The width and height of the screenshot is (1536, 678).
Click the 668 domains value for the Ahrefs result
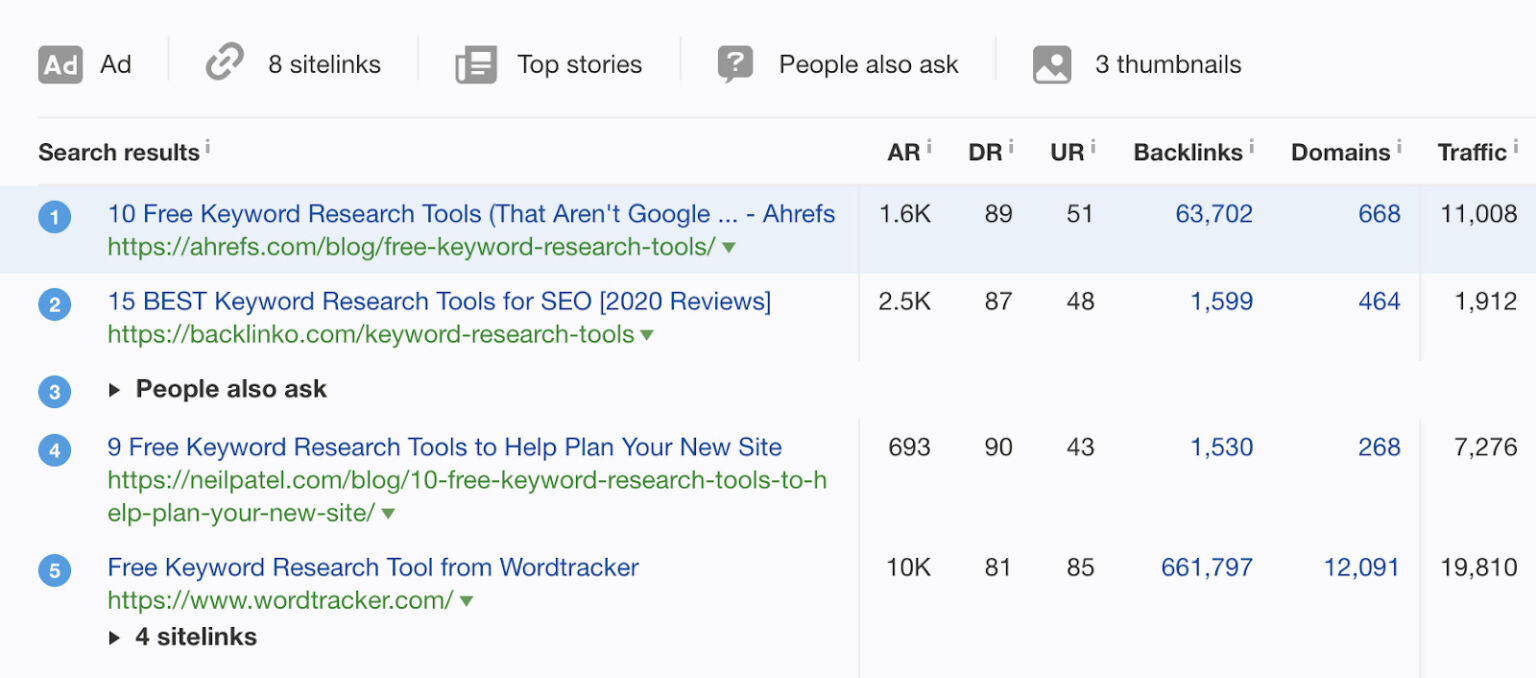tap(1381, 213)
